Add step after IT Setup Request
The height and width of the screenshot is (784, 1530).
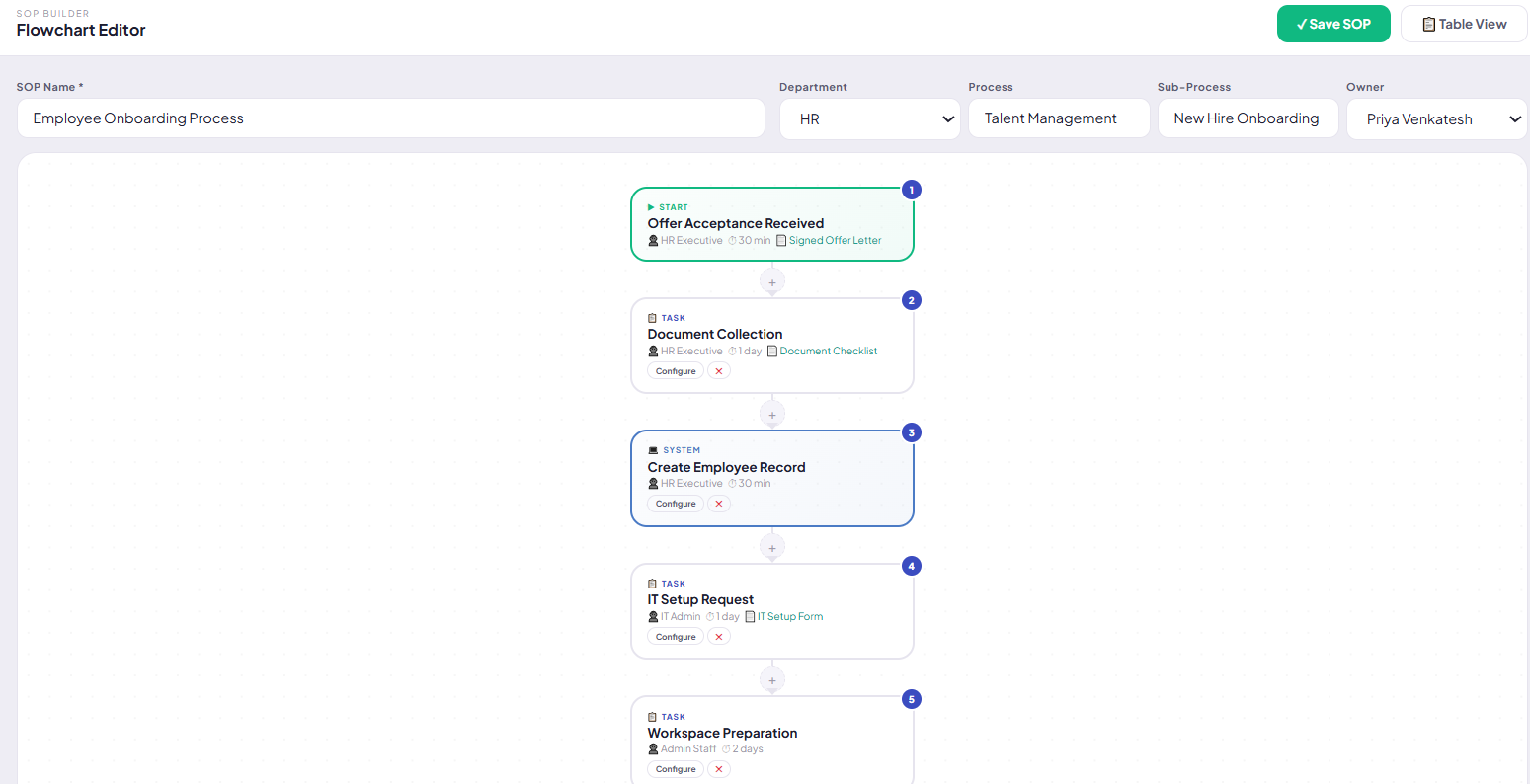coord(772,680)
